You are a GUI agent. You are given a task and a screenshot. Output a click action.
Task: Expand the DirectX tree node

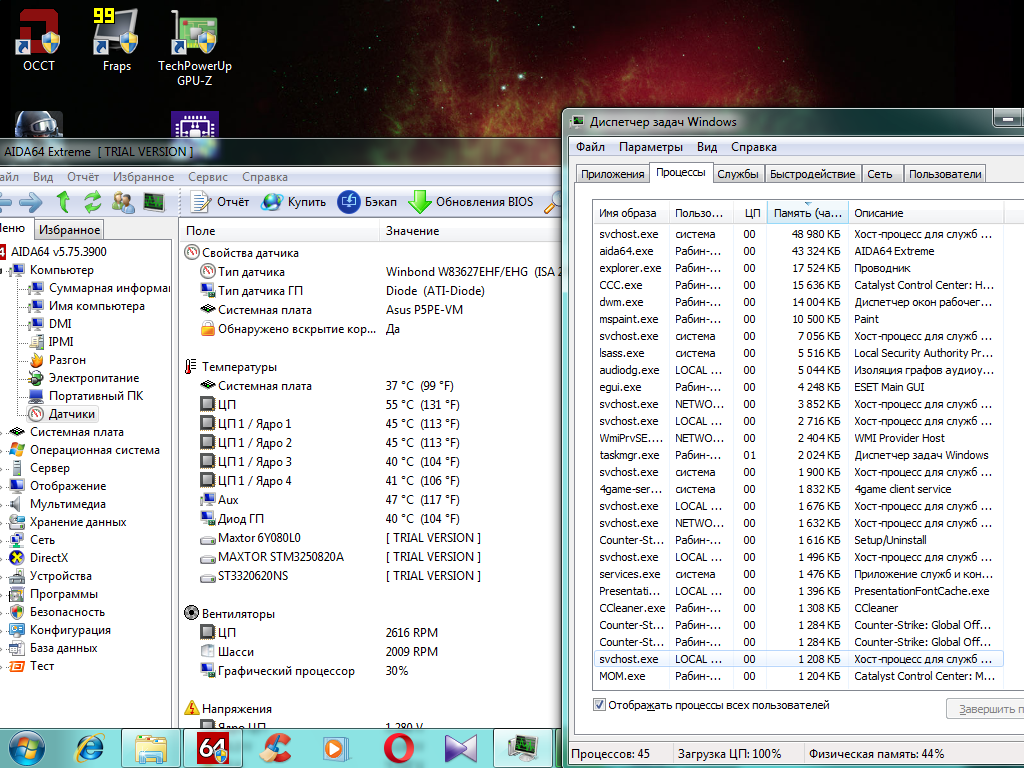point(2,558)
